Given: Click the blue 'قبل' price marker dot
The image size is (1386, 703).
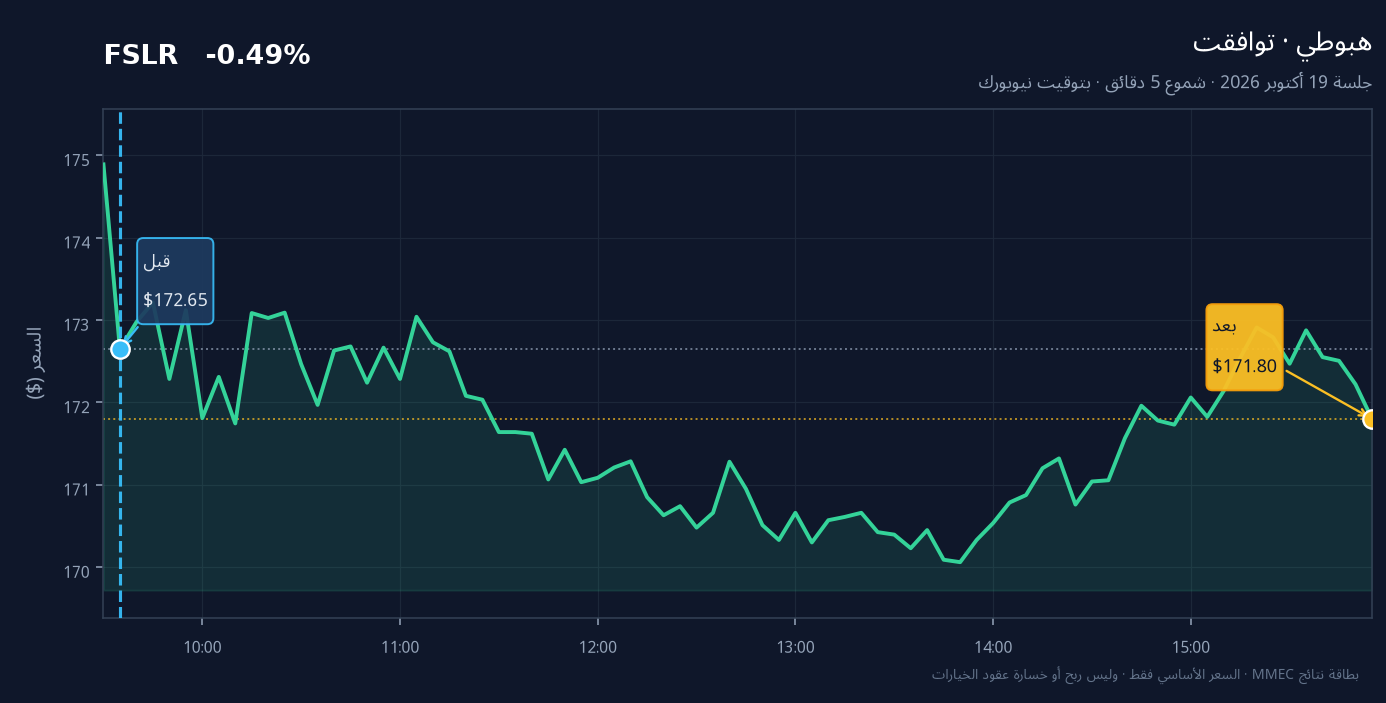Looking at the screenshot, I should tap(120, 349).
